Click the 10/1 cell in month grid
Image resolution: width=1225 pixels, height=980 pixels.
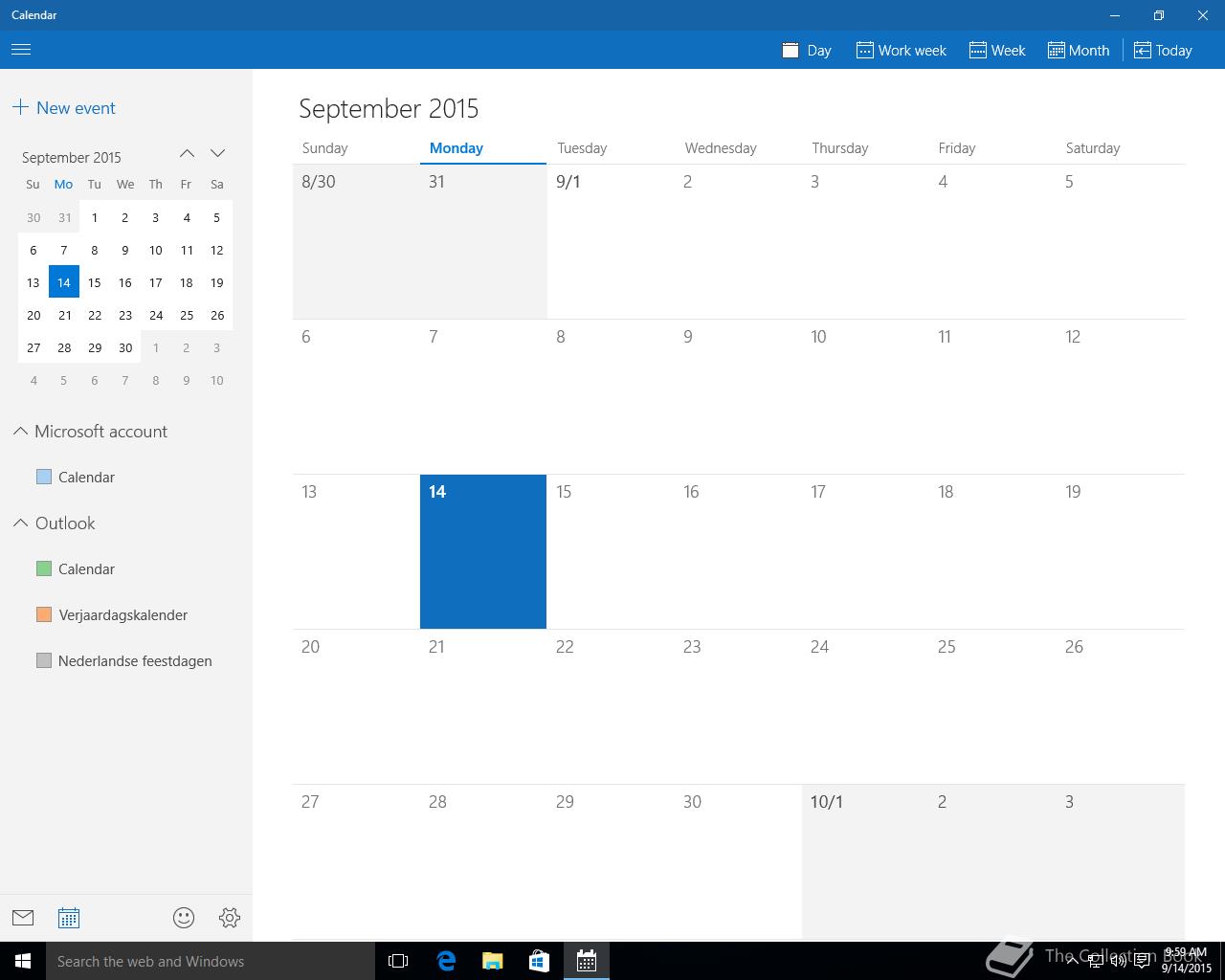(x=865, y=861)
